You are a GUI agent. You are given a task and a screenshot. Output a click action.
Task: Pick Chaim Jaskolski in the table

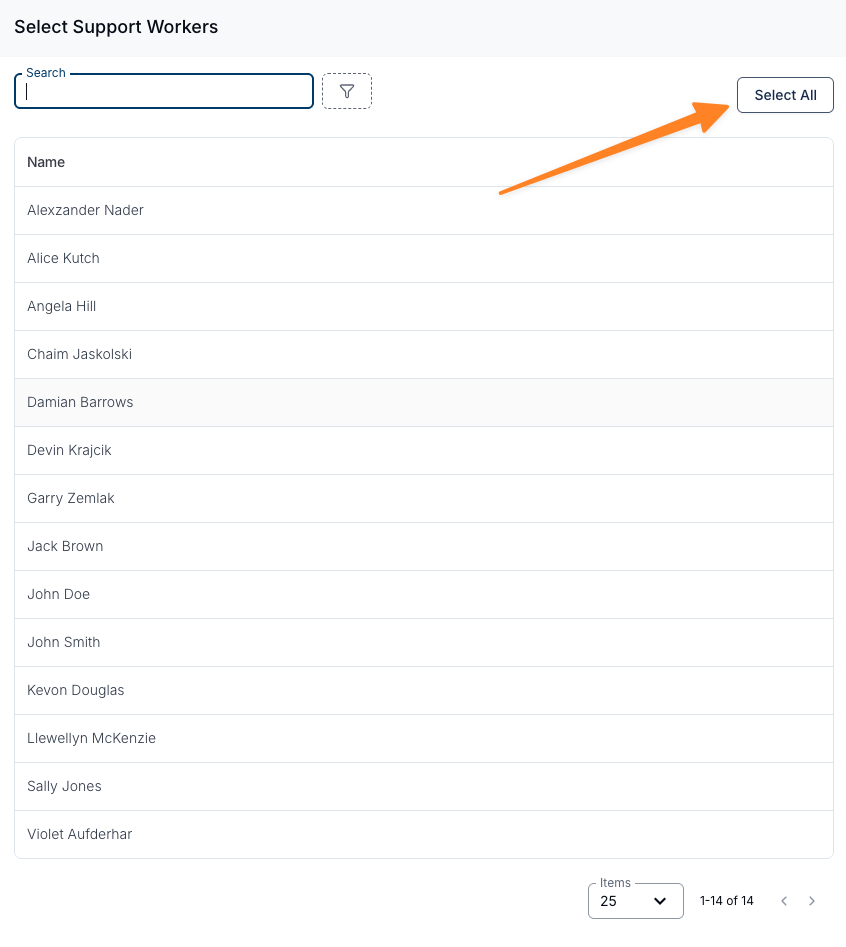pyautogui.click(x=424, y=355)
